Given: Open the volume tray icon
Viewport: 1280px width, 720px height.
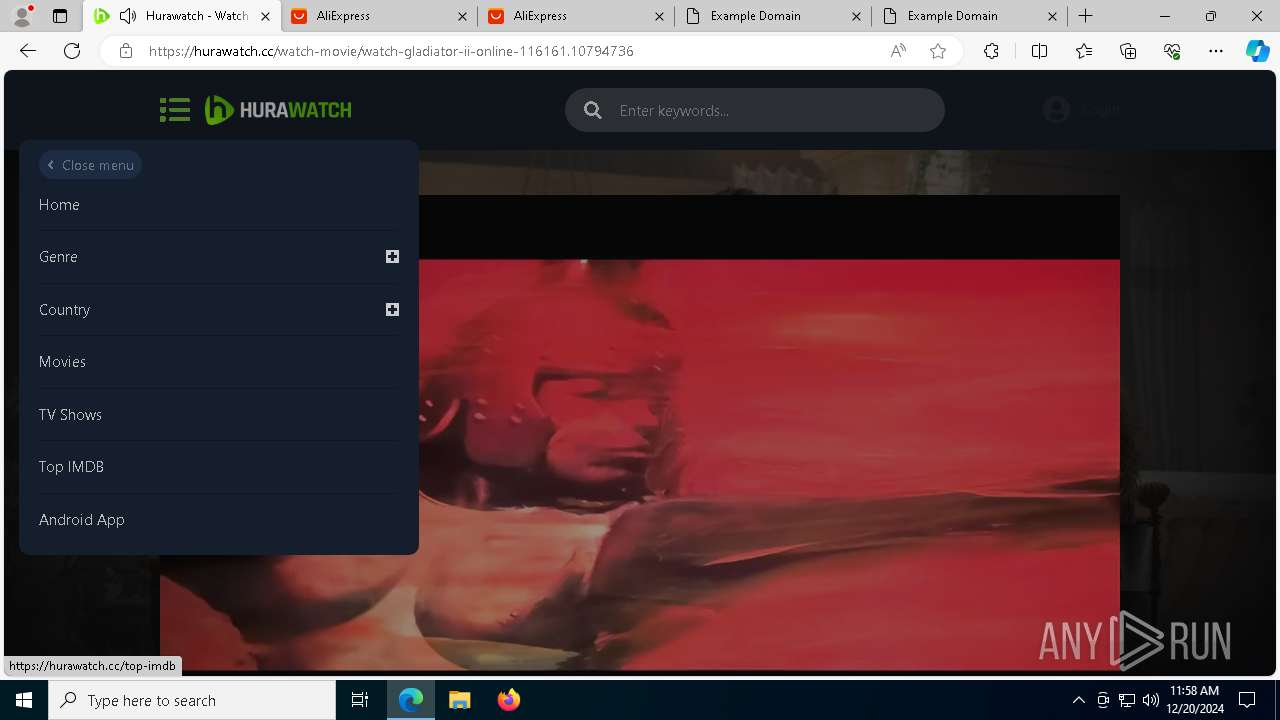Looking at the screenshot, I should pos(1151,700).
